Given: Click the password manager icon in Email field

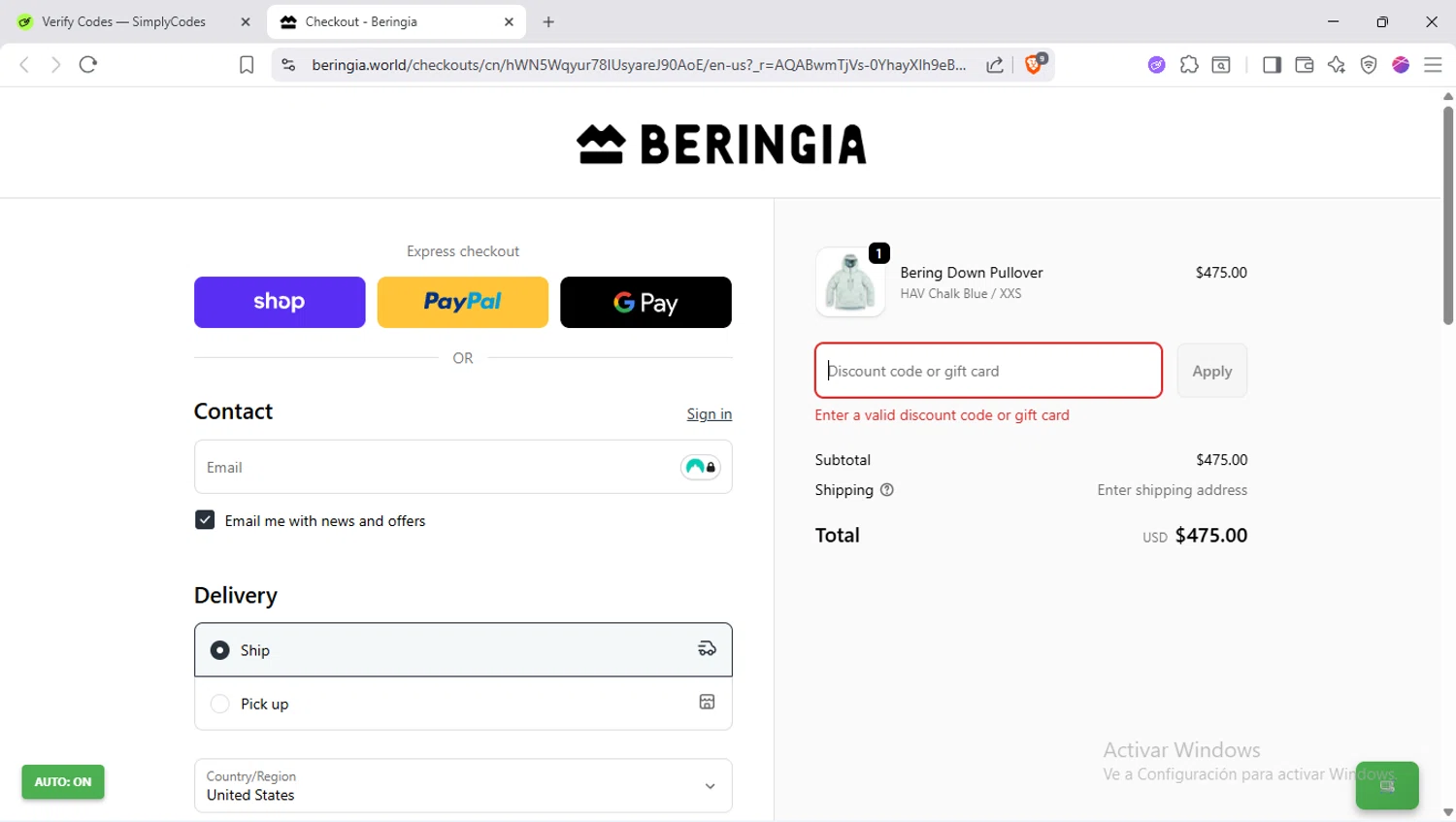Looking at the screenshot, I should point(700,467).
